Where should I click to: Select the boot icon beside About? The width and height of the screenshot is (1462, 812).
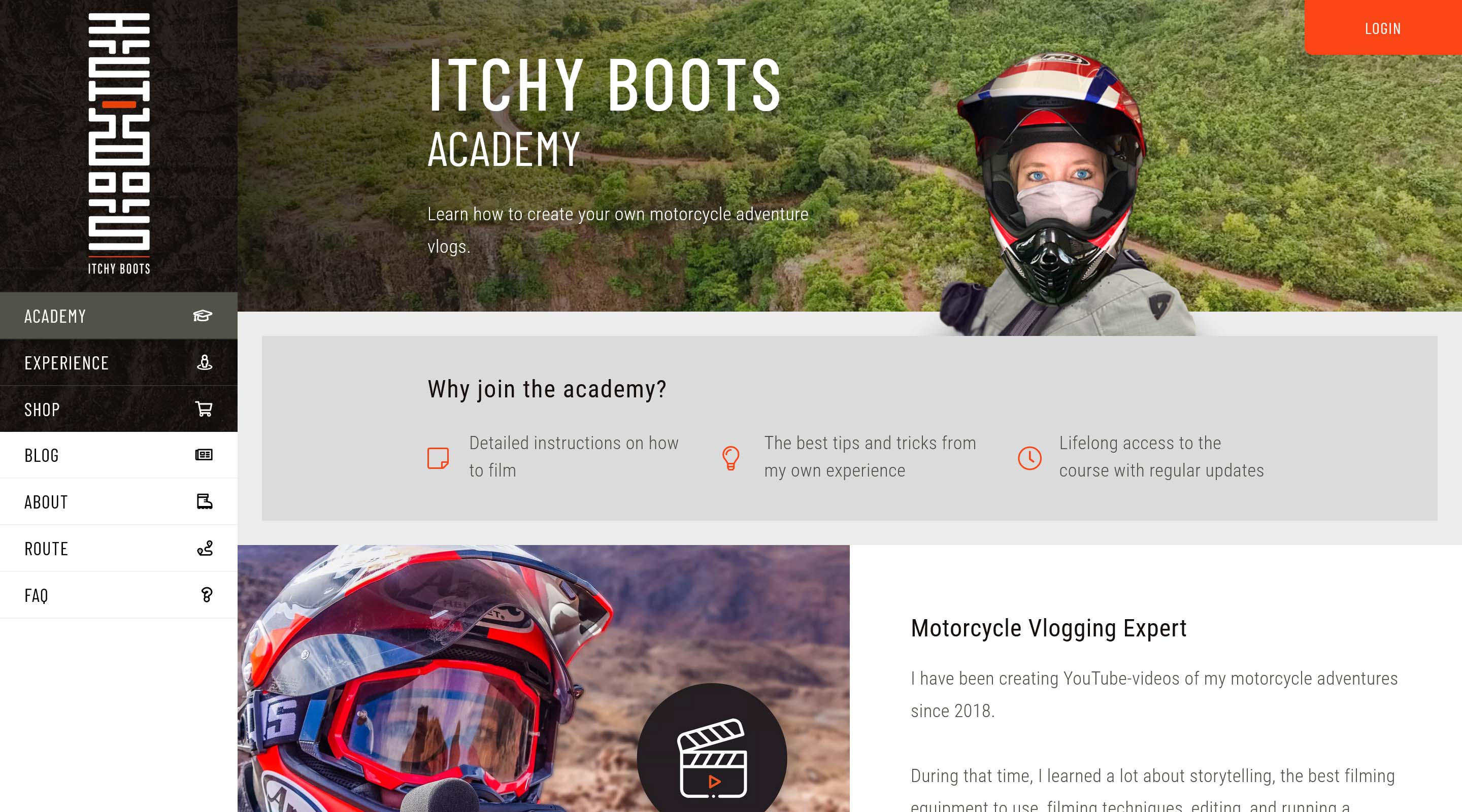204,501
